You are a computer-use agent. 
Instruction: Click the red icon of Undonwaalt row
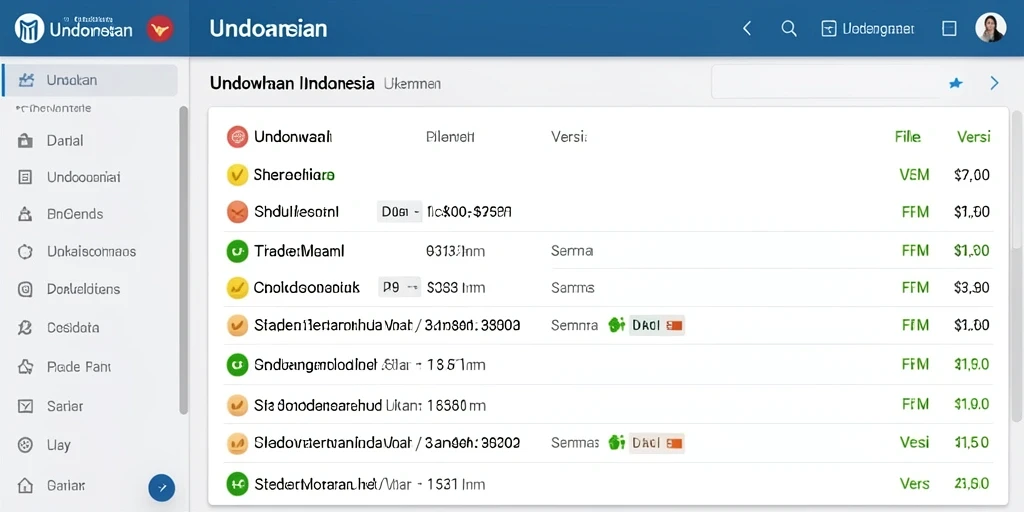click(237, 136)
